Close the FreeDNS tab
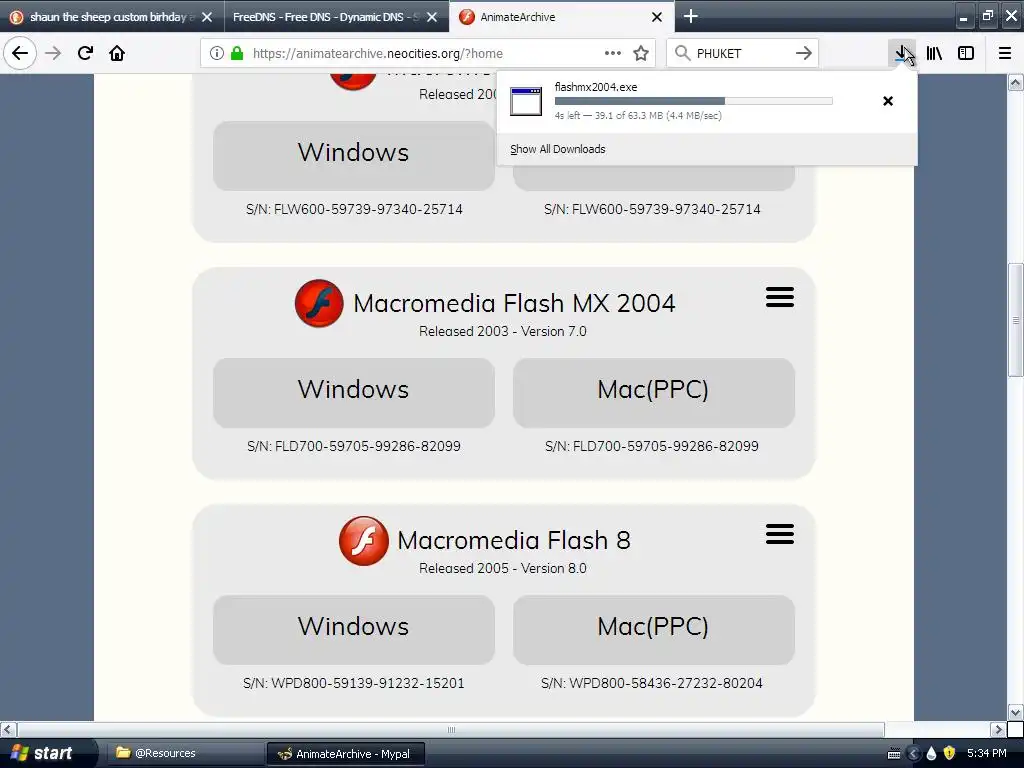Screen dimensions: 1024x768 pyautogui.click(x=432, y=17)
